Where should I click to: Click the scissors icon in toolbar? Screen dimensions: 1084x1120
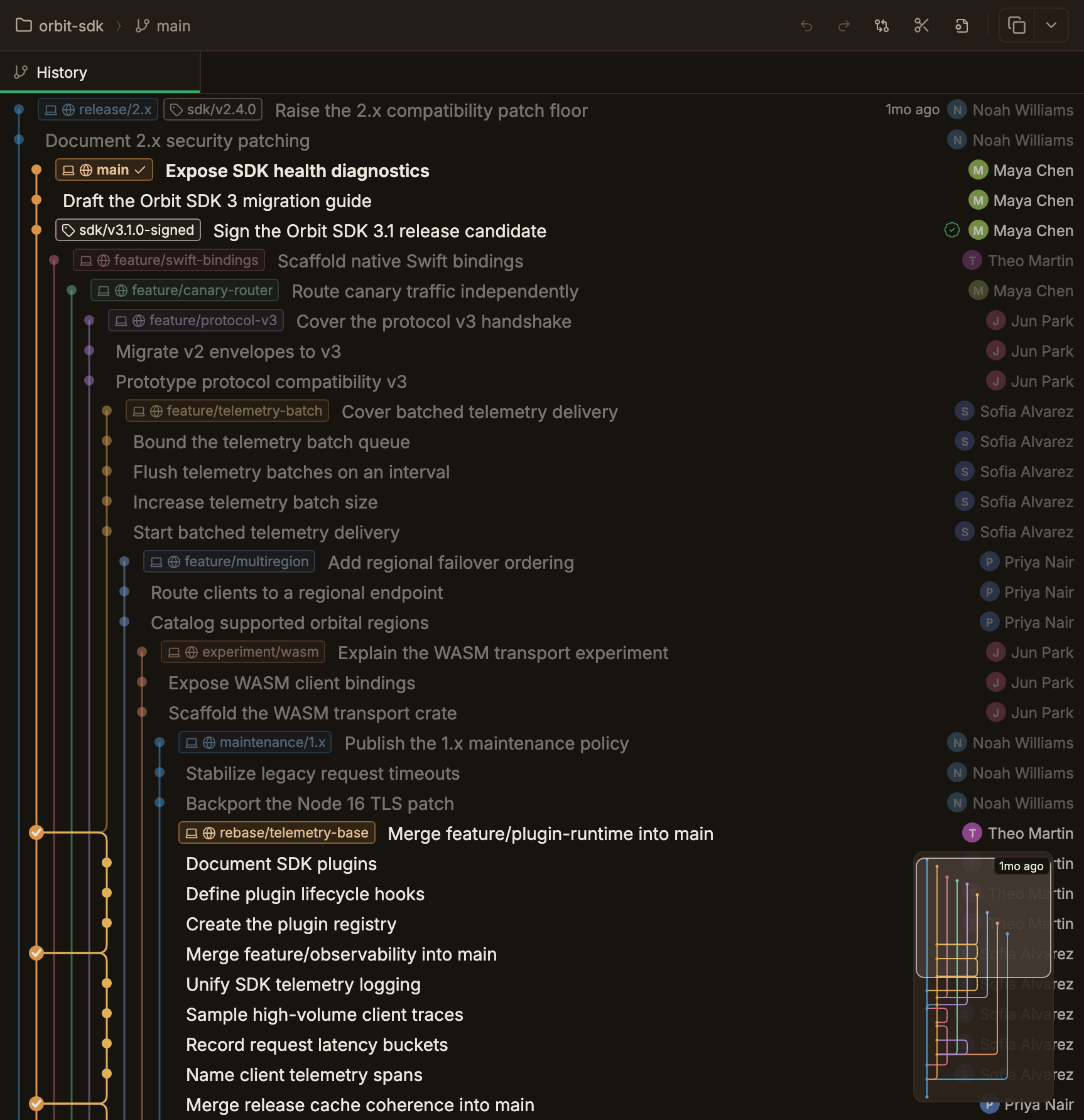[x=921, y=26]
